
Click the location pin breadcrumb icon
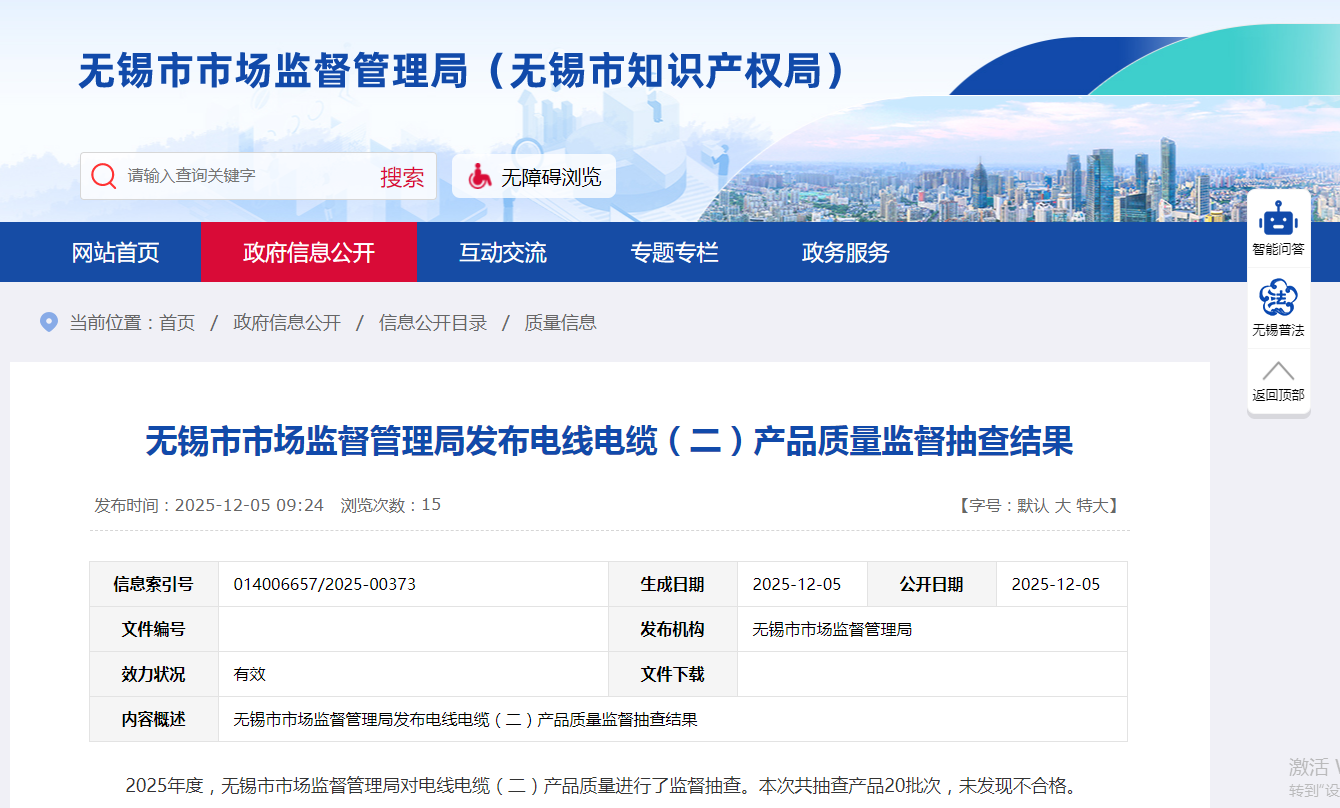(x=48, y=322)
